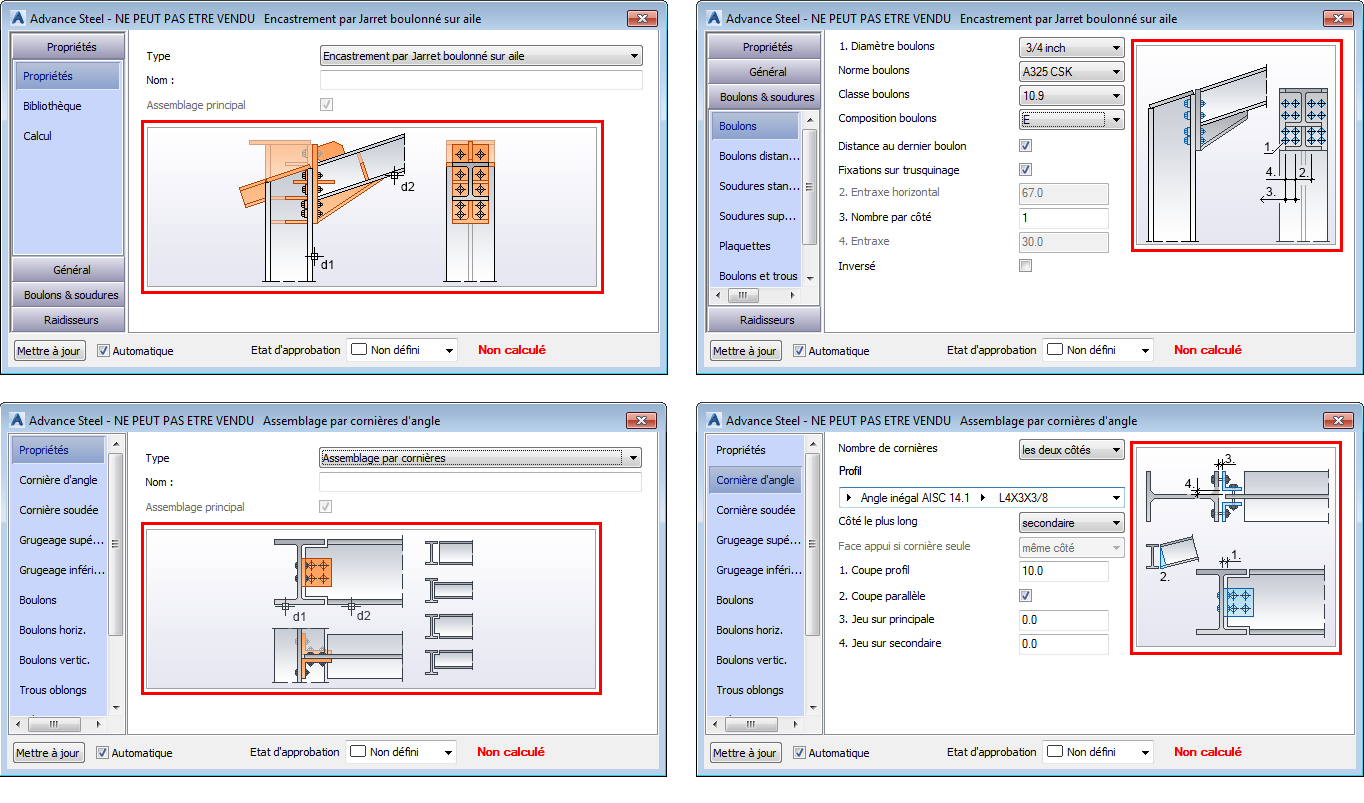Expand Boulons & soudures section in top-left dialog
The image size is (1364, 803).
click(69, 295)
